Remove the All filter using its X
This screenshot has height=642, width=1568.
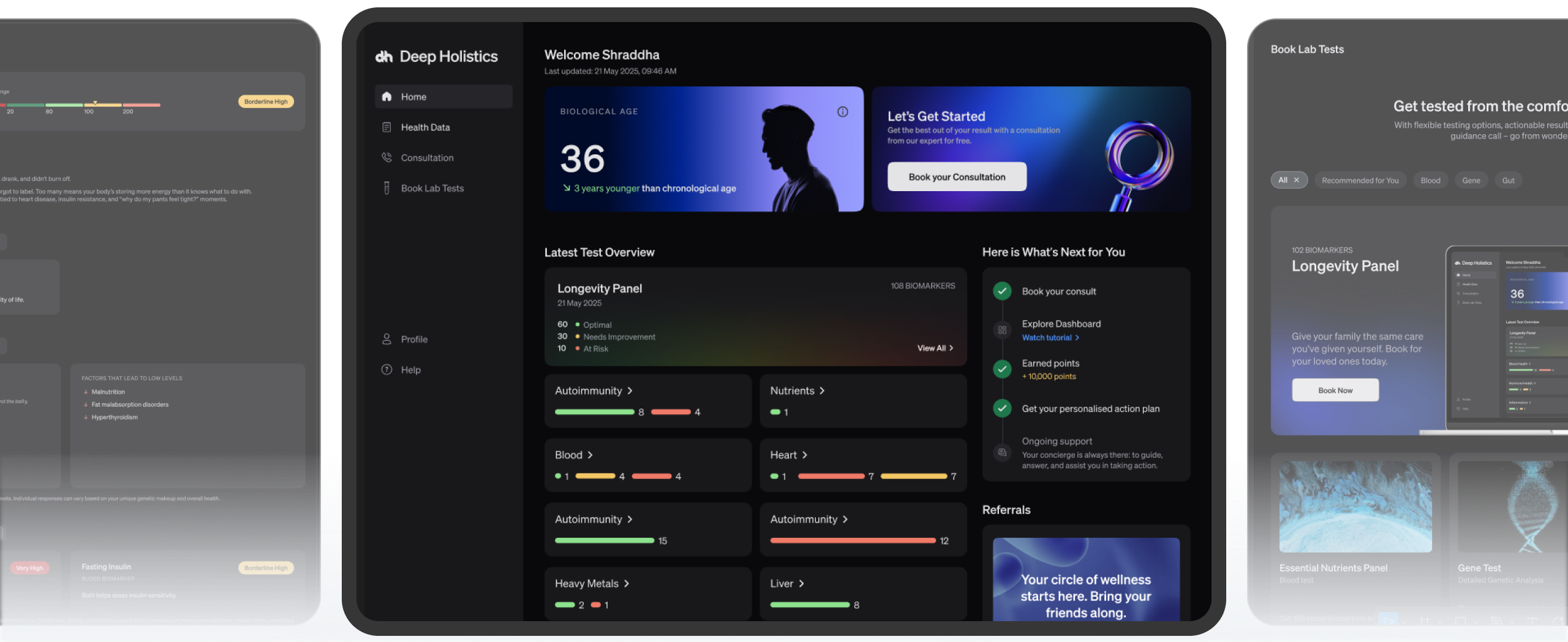tap(1296, 180)
